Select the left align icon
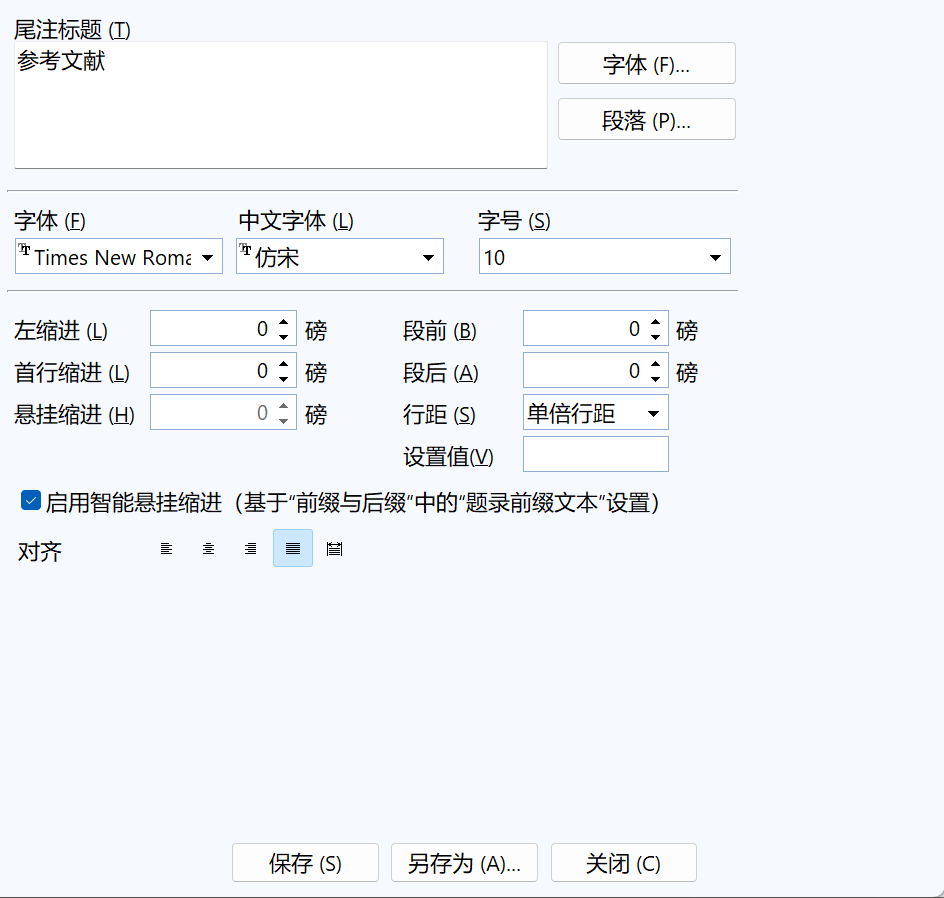 click(x=167, y=549)
